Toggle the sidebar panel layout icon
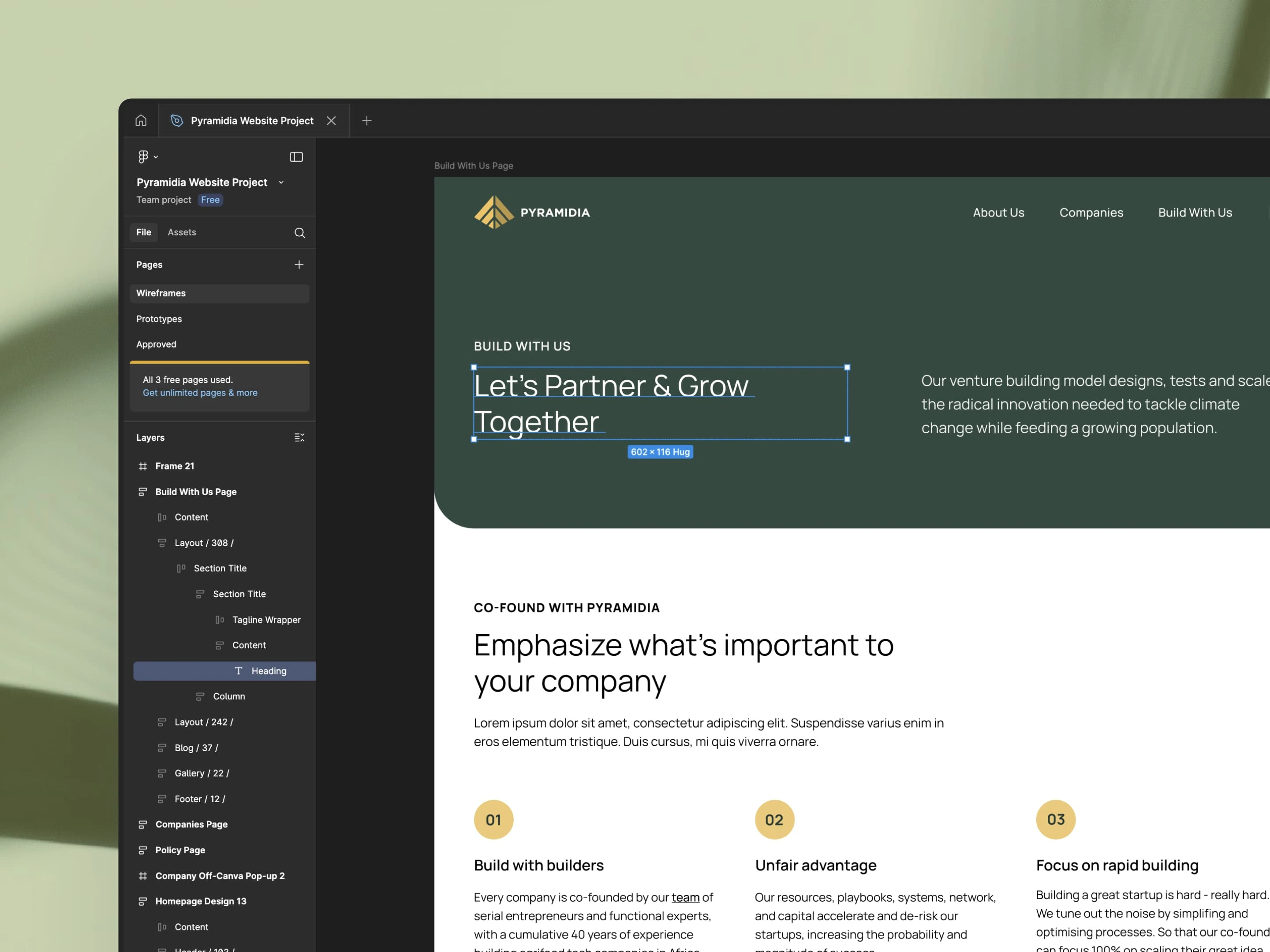The image size is (1270, 952). tap(296, 156)
